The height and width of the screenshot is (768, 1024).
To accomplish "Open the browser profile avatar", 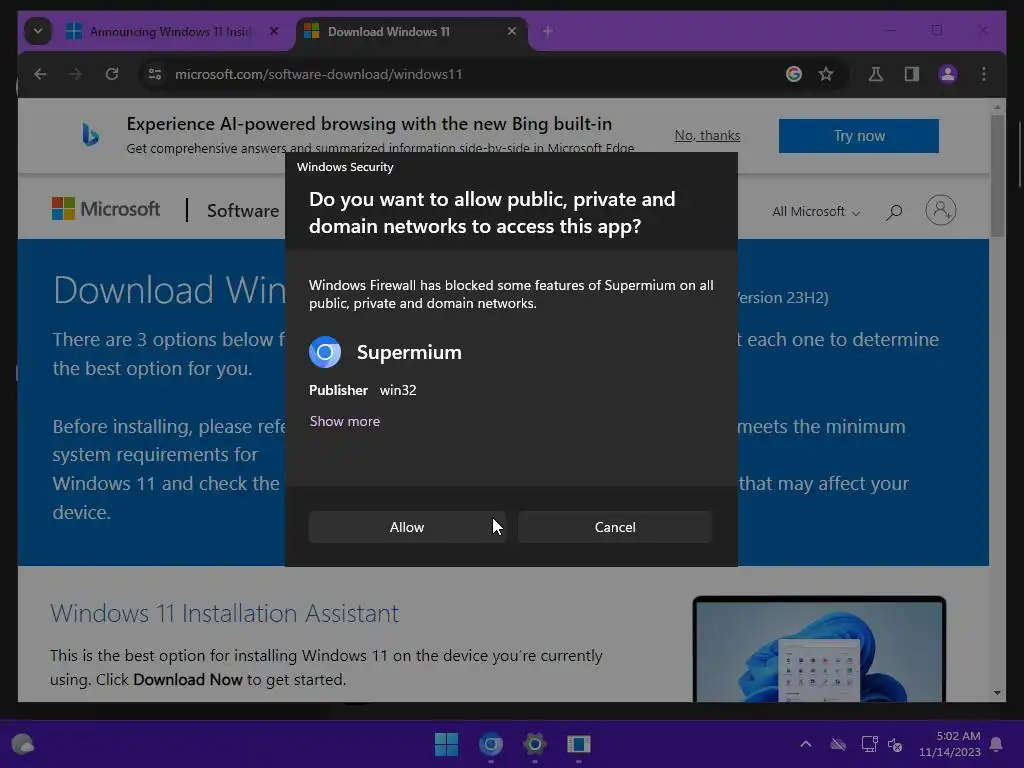I will [948, 74].
